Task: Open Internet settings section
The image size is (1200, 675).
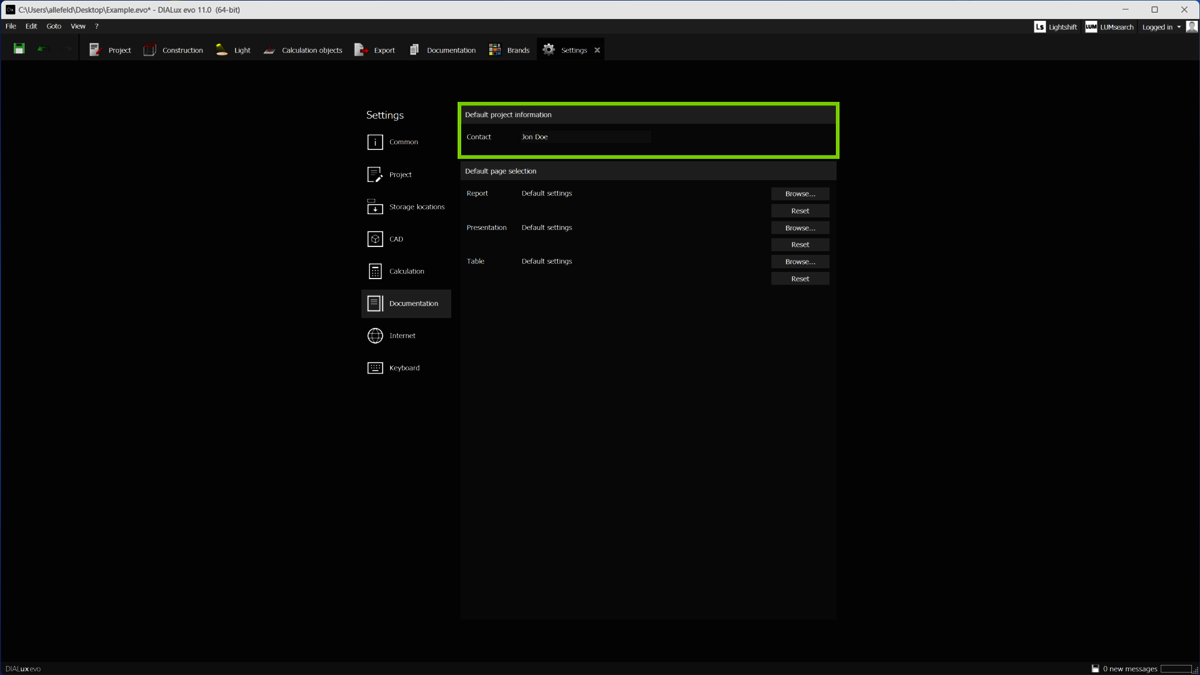Action: point(402,336)
